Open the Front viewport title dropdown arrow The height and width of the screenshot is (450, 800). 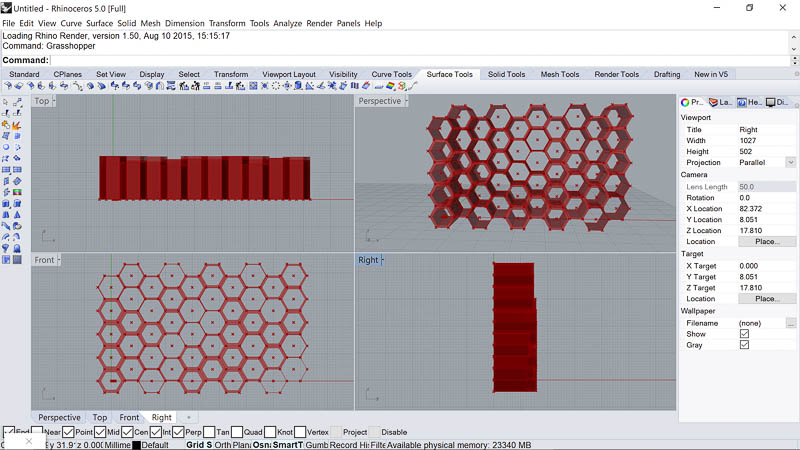click(59, 260)
